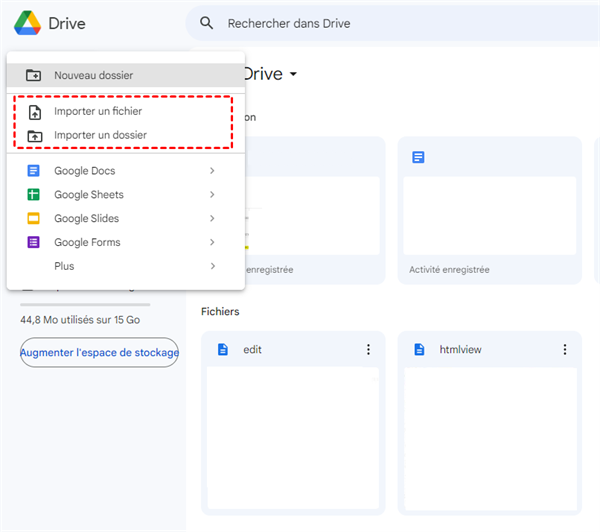This screenshot has width=600, height=532.
Task: Click the storage usage progress bar
Action: click(x=85, y=304)
